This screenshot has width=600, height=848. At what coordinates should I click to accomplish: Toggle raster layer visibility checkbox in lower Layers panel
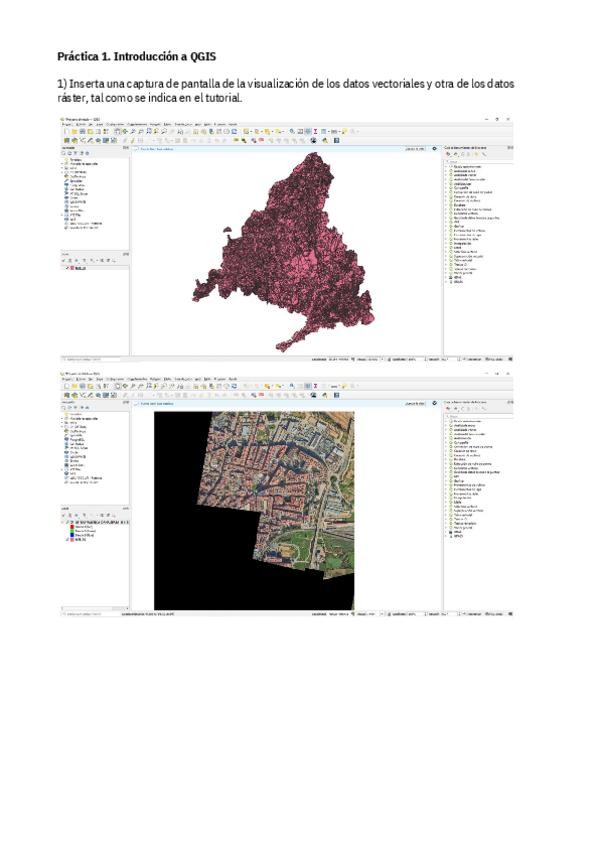point(65,522)
